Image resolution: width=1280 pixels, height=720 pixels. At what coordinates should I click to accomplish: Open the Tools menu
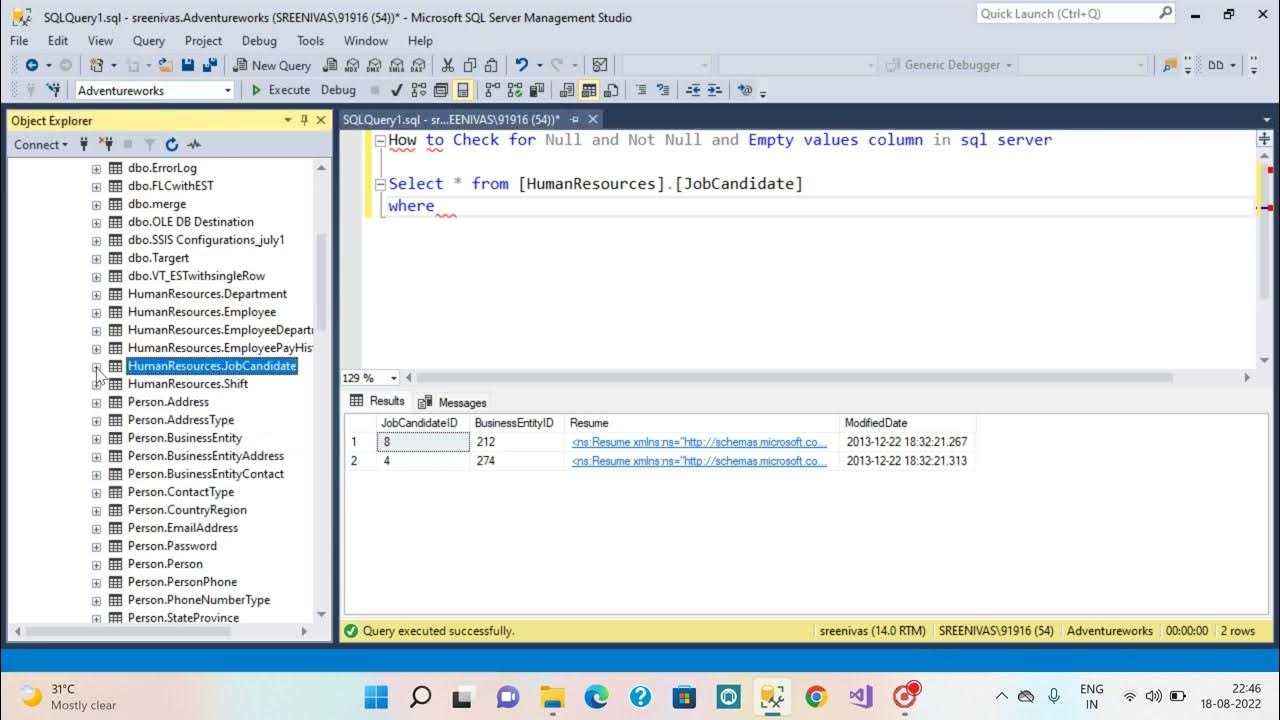310,41
